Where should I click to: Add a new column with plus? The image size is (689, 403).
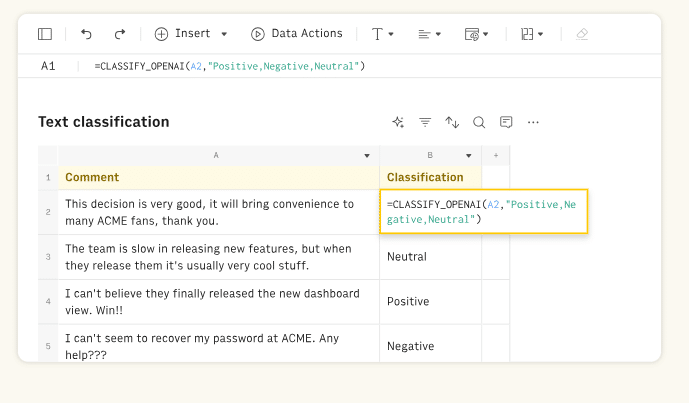(x=495, y=156)
